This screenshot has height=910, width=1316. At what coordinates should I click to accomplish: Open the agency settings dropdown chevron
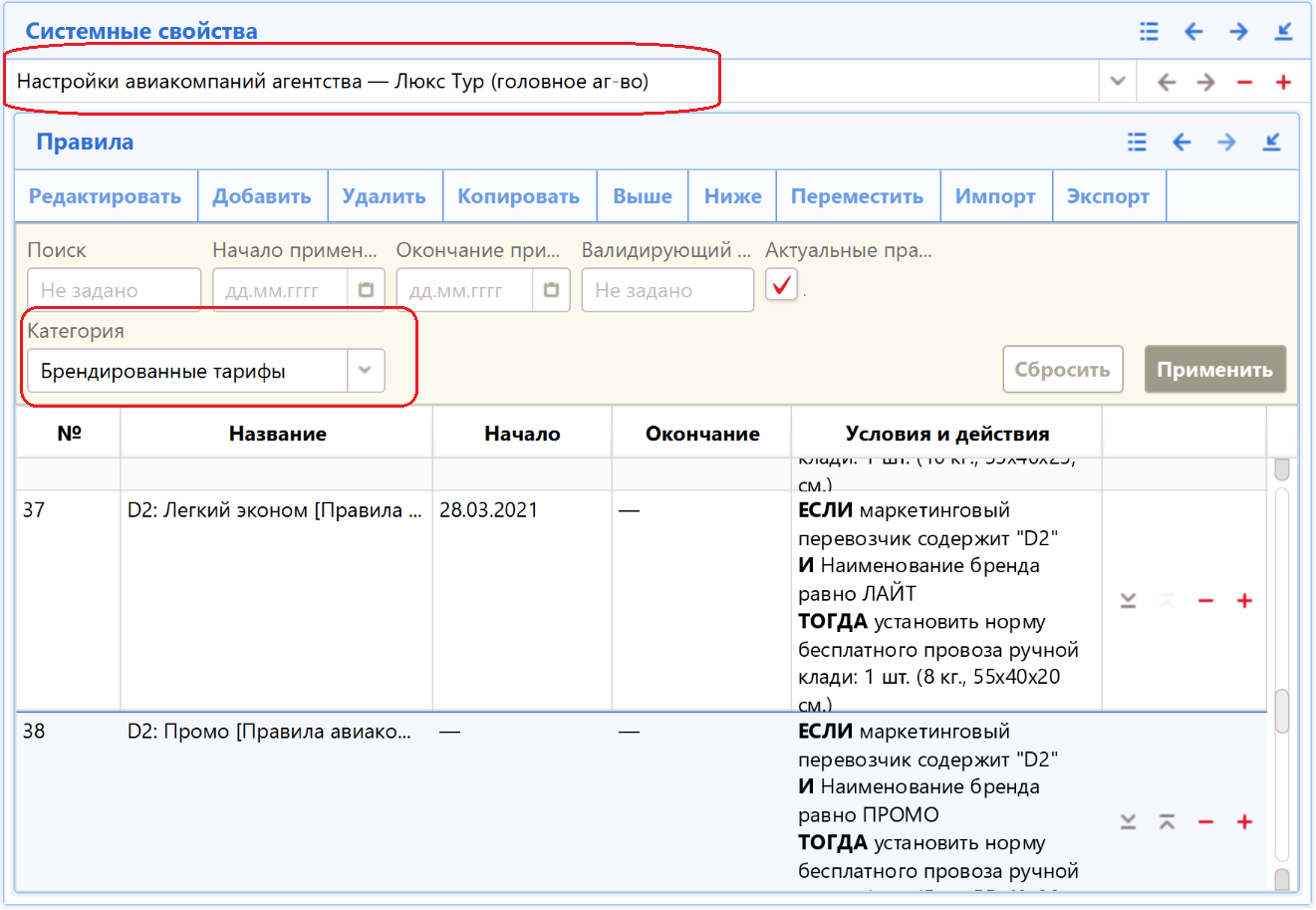1118,82
